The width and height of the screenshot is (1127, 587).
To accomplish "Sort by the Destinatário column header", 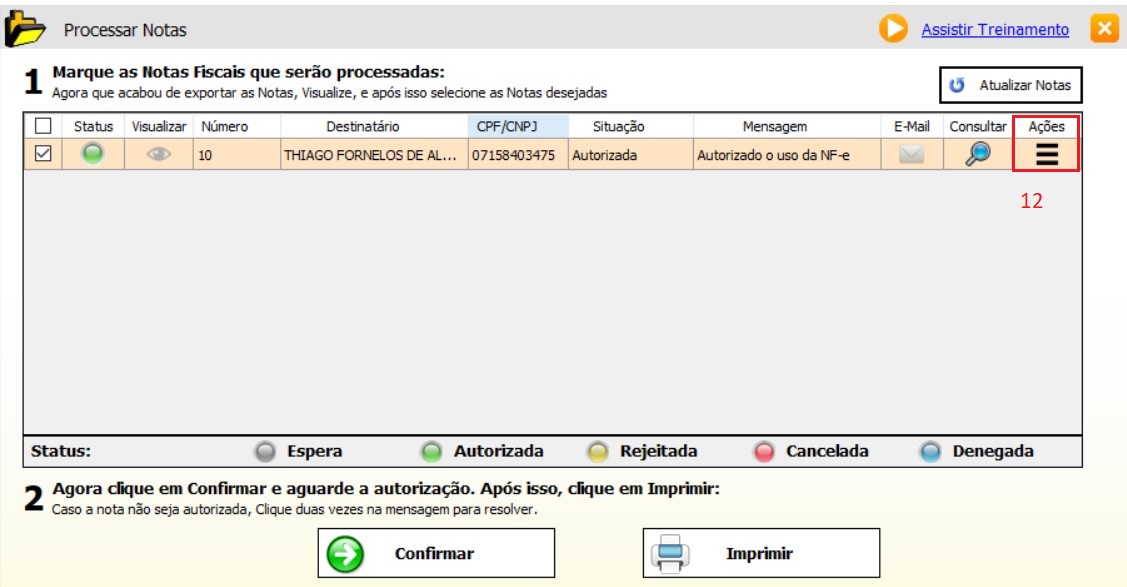I will 362,127.
